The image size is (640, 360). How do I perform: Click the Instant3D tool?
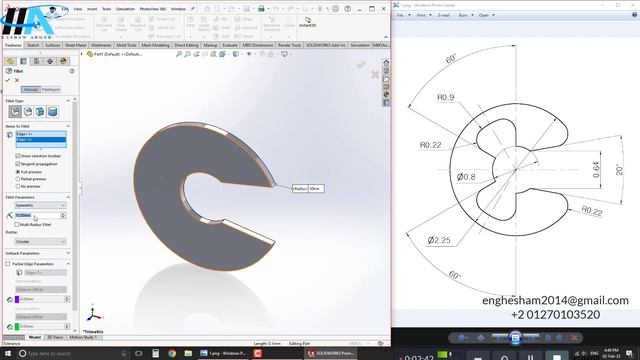(x=307, y=22)
